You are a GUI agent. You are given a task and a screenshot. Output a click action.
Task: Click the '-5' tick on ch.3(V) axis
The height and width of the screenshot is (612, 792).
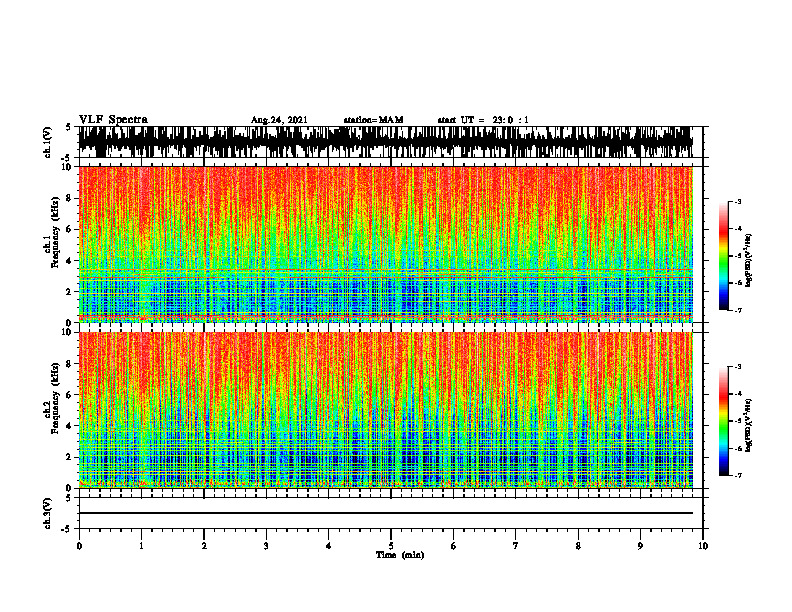point(68,529)
